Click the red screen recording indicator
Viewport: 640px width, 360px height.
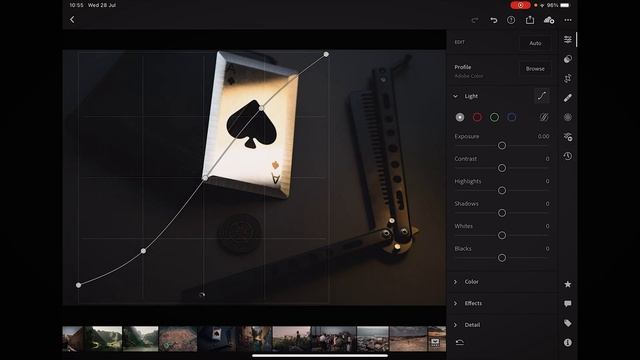pyautogui.click(x=520, y=5)
